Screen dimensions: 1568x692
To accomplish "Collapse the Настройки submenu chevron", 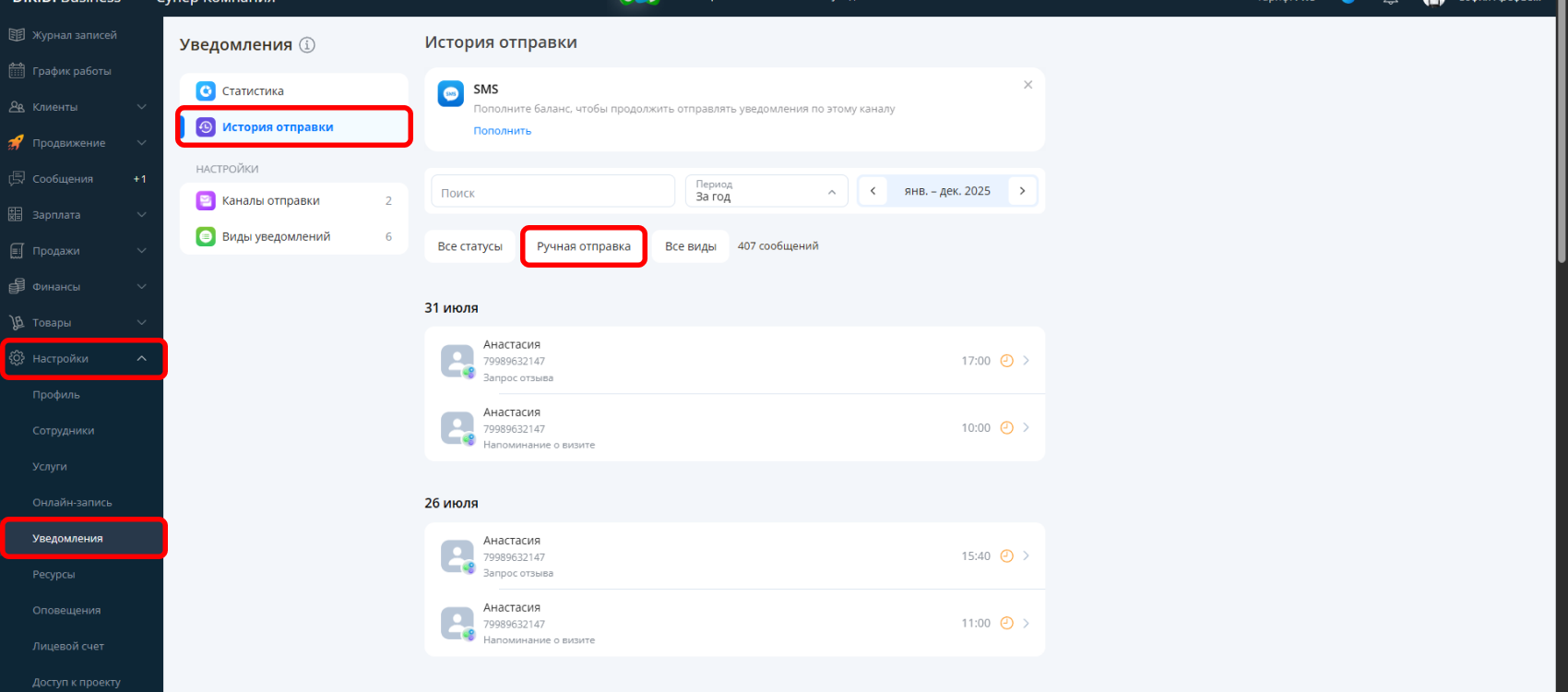I will coord(142,359).
